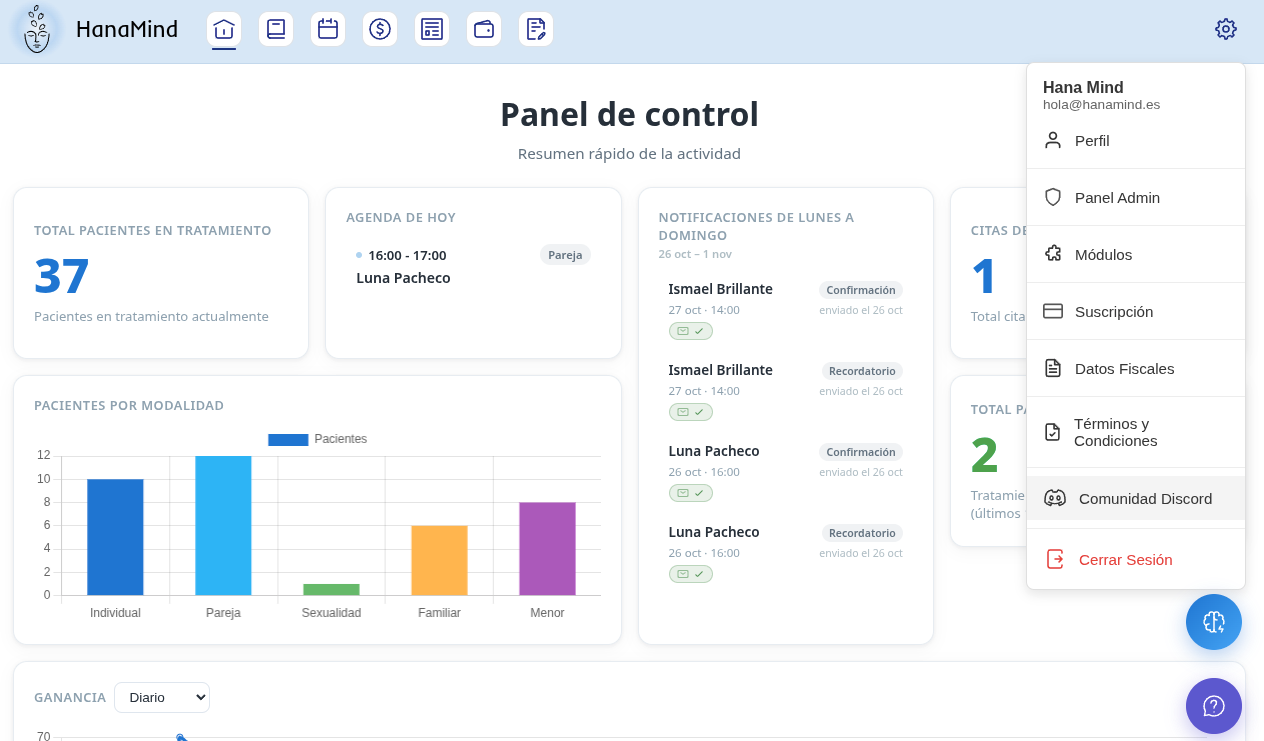Select Perfil from the user menu

tap(1136, 141)
